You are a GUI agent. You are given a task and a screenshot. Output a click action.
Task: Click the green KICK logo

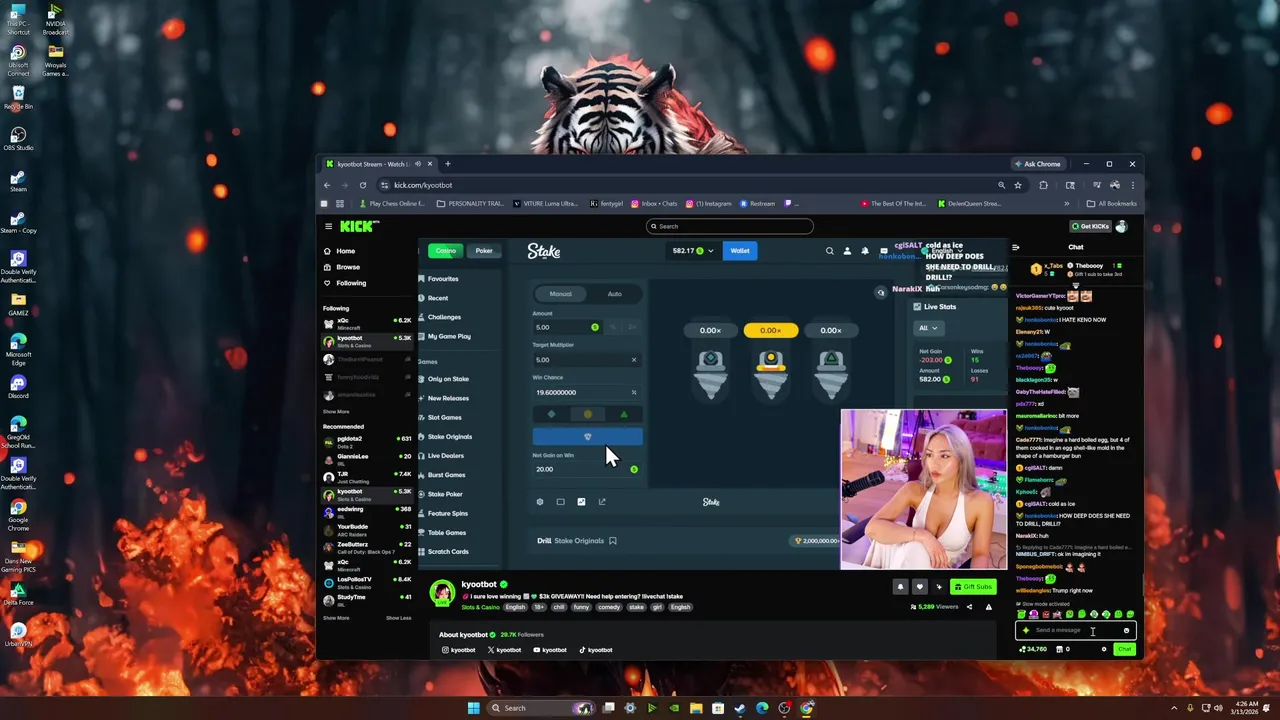[359, 226]
